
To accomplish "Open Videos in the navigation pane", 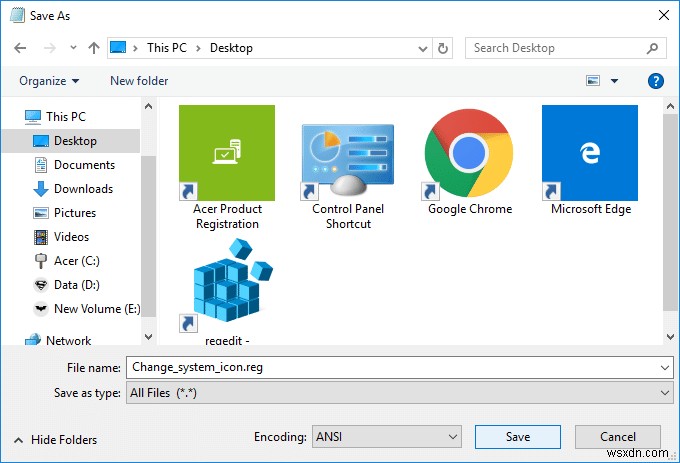I will pos(71,237).
